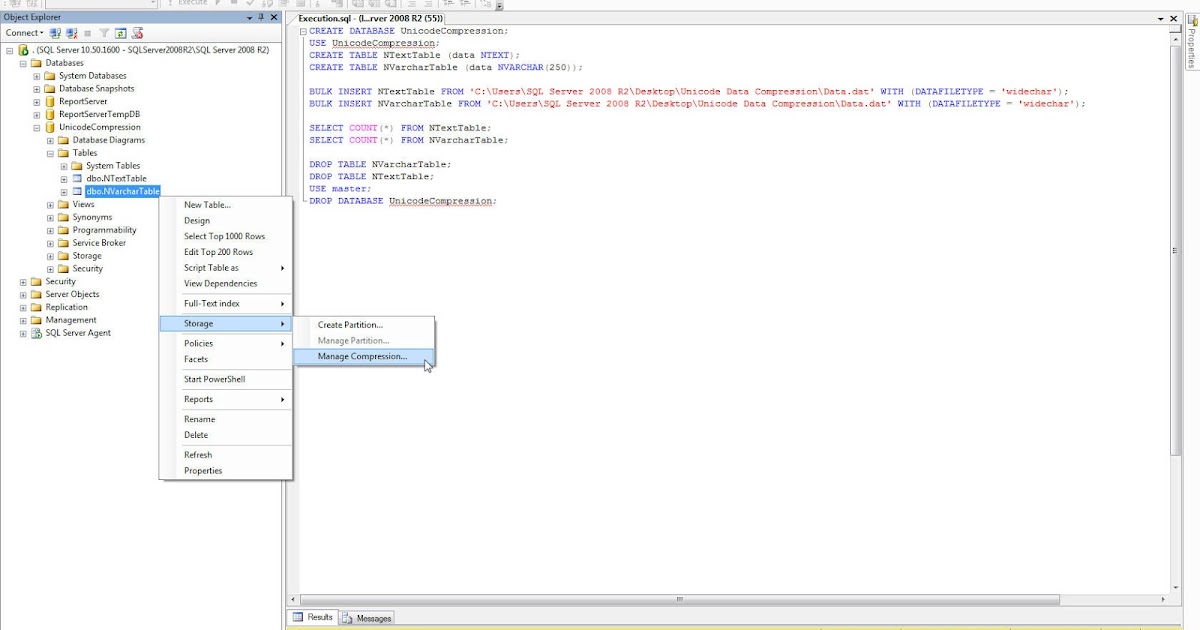This screenshot has height=630, width=1200.
Task: Open the Object Explorer filter icon
Action: (104, 32)
